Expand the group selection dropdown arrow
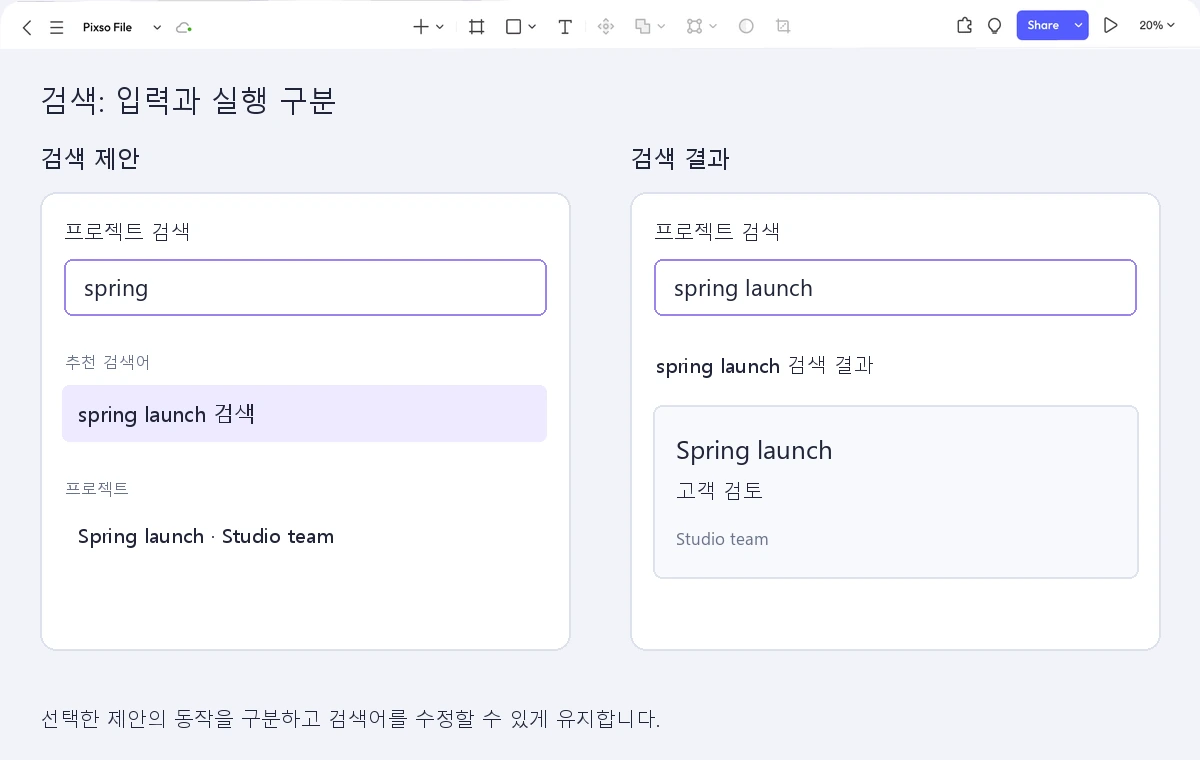Viewport: 1200px width, 760px height. pyautogui.click(x=713, y=27)
